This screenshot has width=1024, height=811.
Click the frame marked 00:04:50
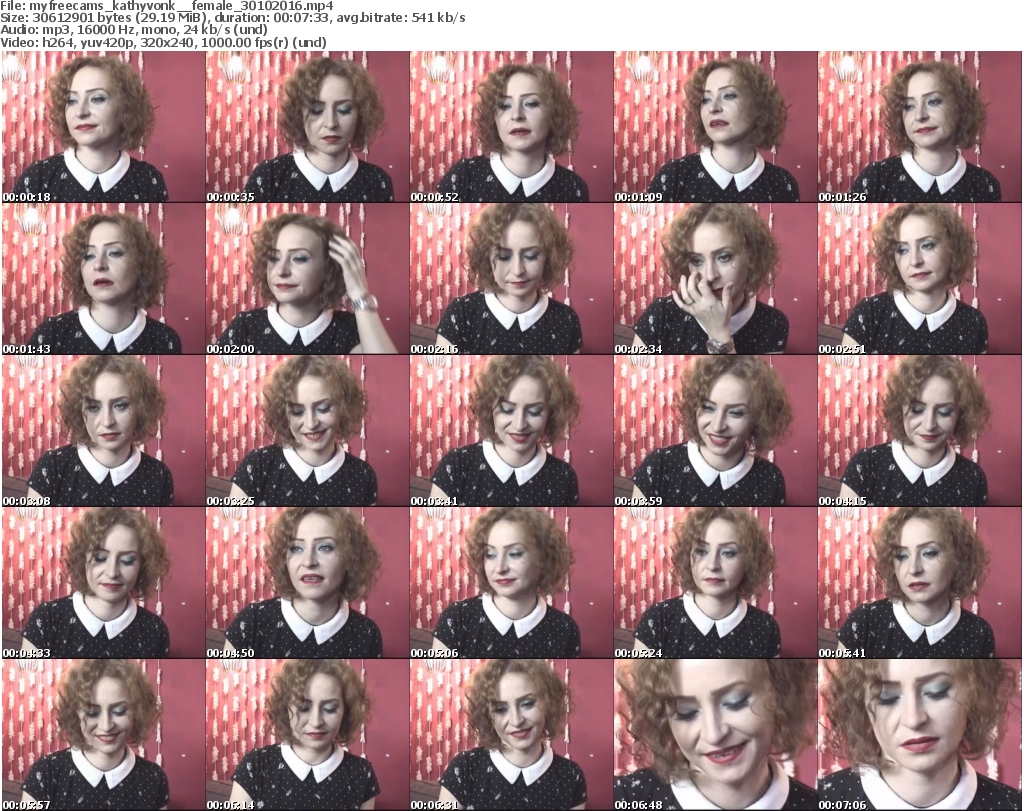click(307, 583)
